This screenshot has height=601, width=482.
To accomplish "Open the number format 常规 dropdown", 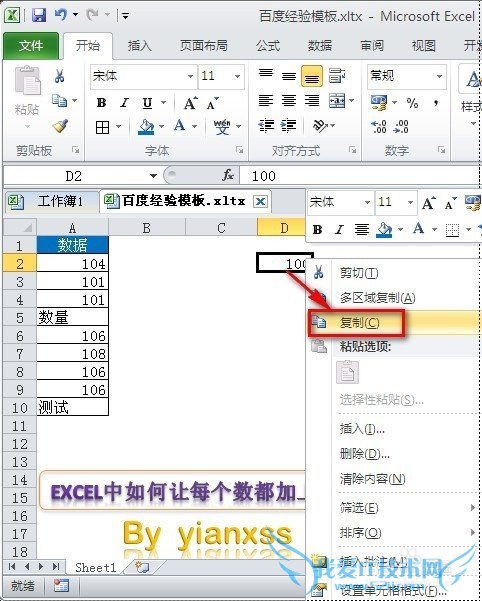I will pos(439,76).
